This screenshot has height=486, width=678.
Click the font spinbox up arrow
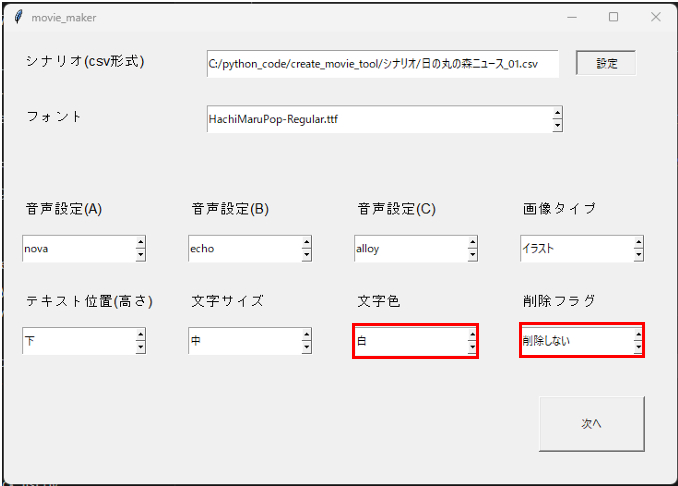tap(557, 113)
